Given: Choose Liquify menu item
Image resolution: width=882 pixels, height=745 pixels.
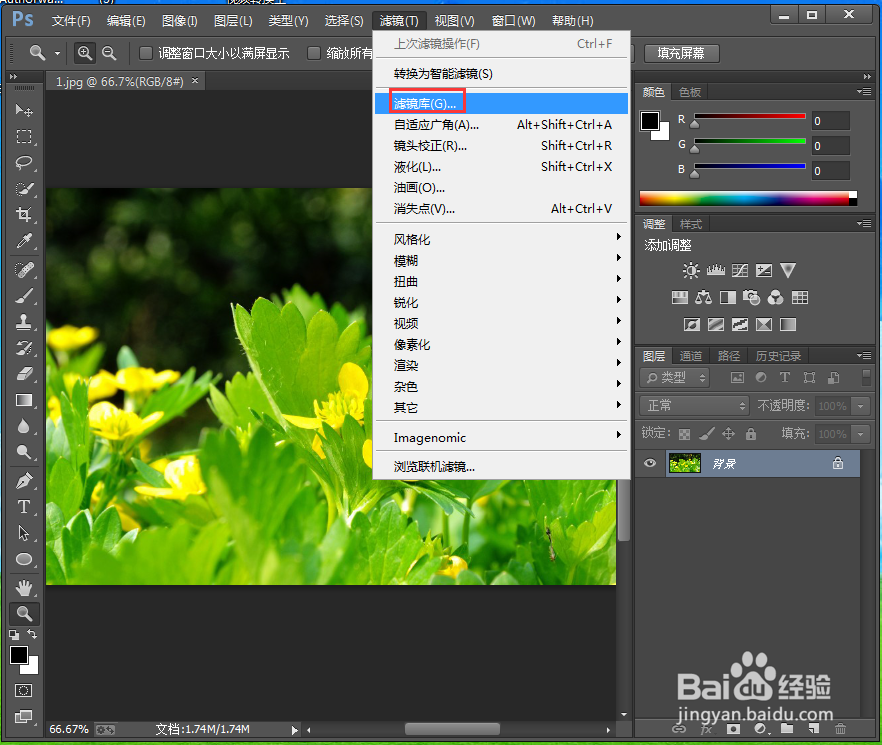Looking at the screenshot, I should 501,167.
